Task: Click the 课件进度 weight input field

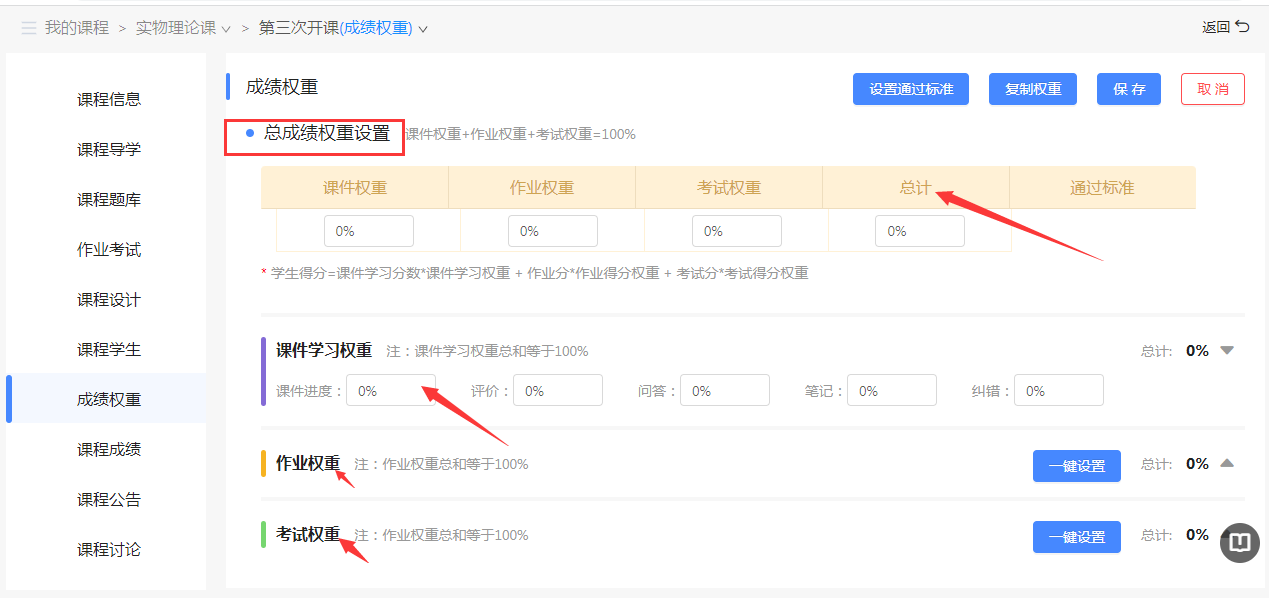Action: pyautogui.click(x=390, y=391)
